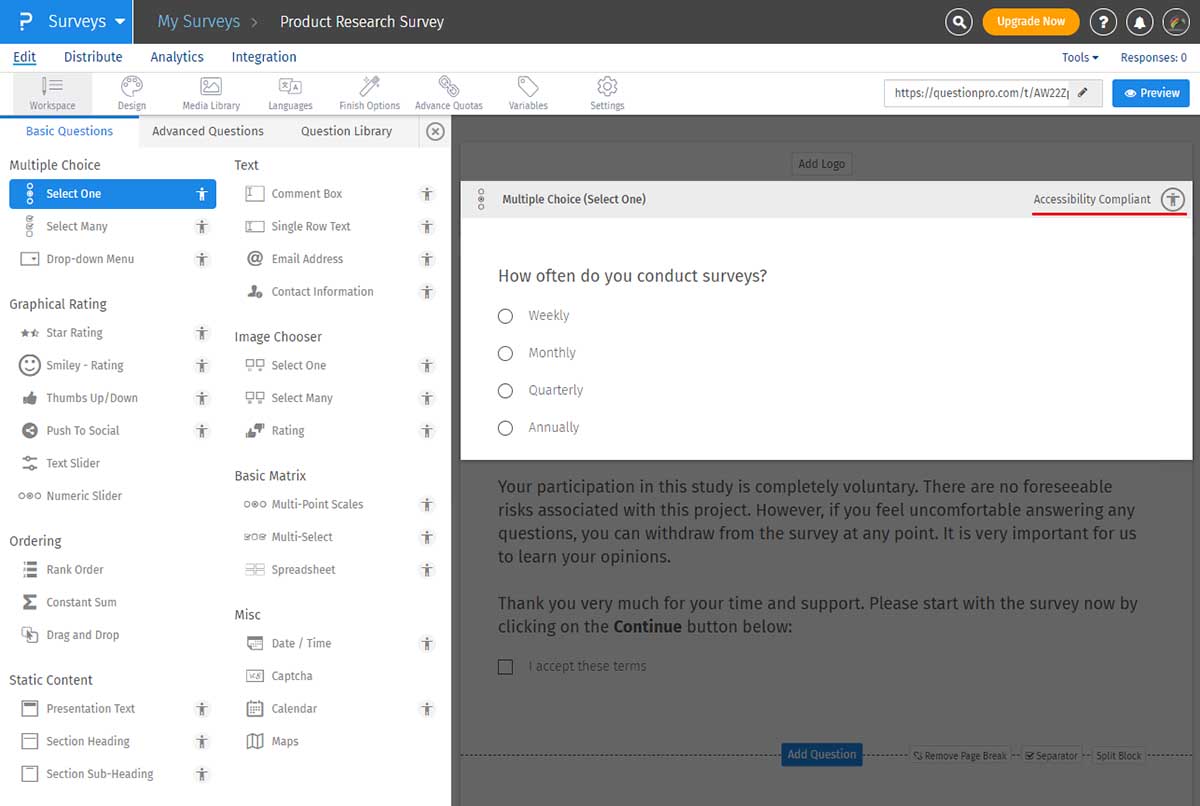Open notifications from the top bar
This screenshot has width=1200, height=806.
[x=1141, y=20]
